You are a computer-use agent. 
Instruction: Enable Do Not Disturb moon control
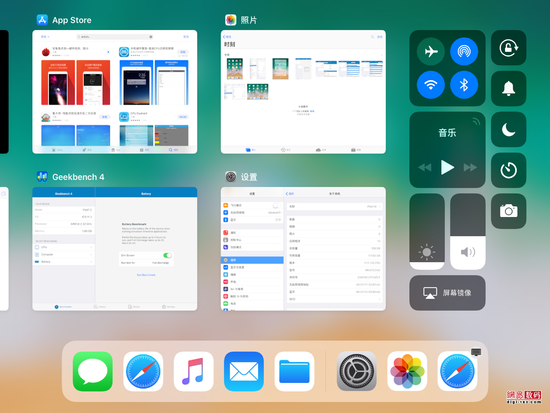click(x=508, y=129)
